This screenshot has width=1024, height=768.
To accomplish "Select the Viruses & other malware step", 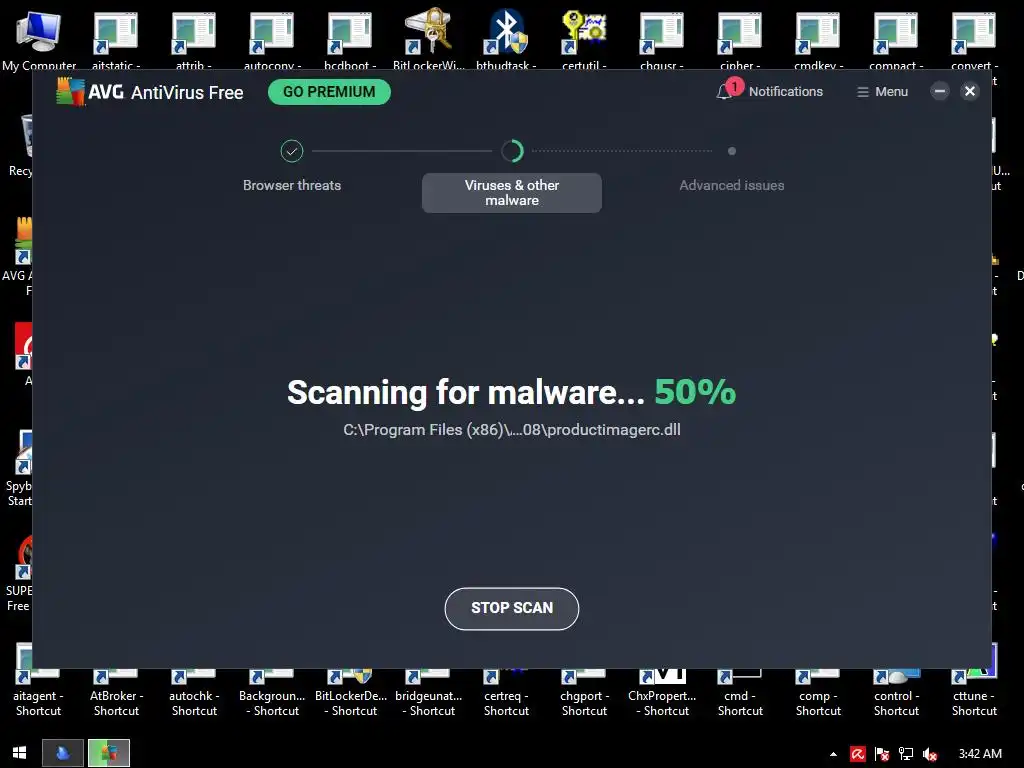I will 512,193.
